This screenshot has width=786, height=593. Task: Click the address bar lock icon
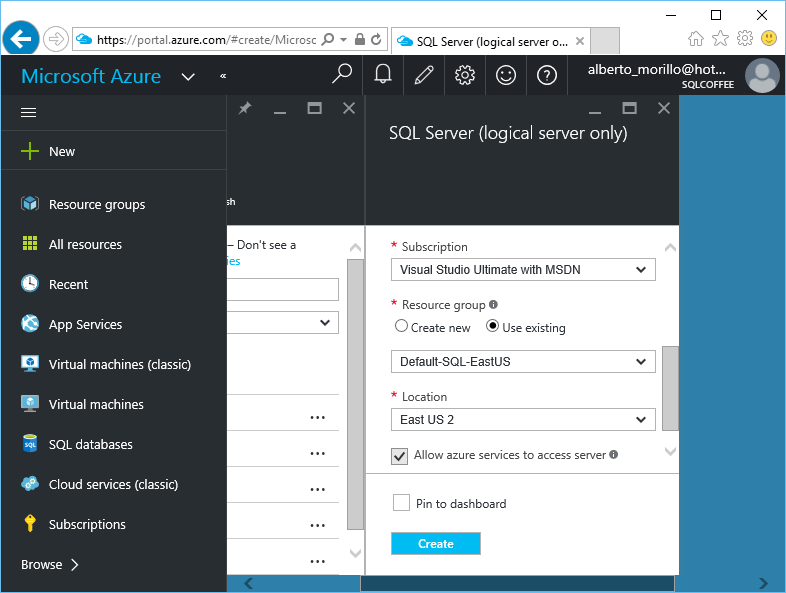click(x=359, y=39)
